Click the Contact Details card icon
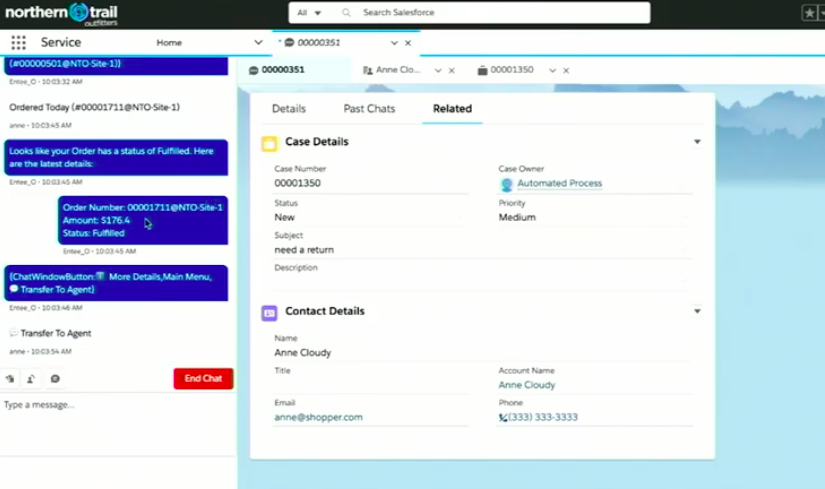 (269, 313)
